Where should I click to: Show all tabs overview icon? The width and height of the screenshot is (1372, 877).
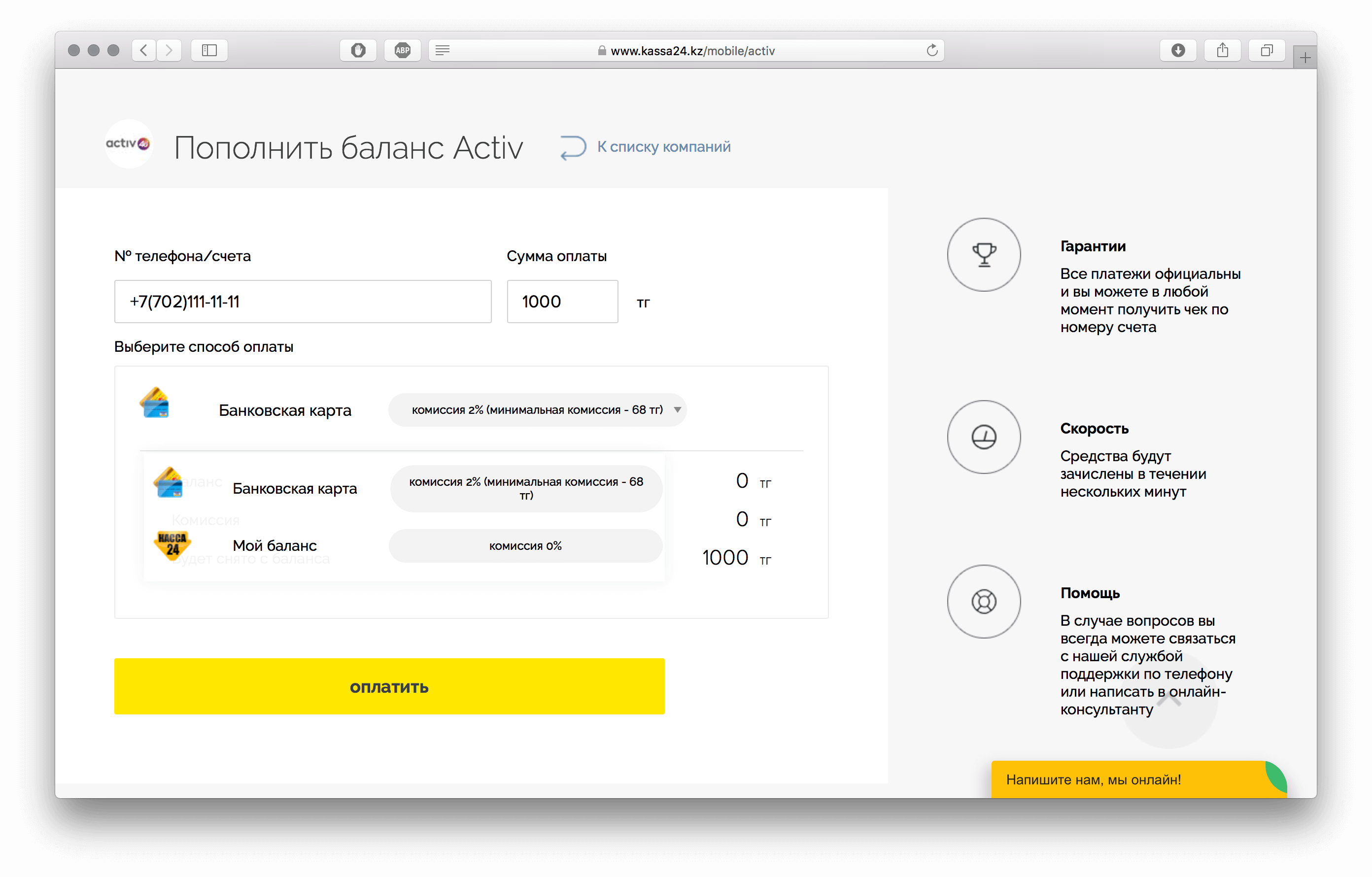click(1267, 50)
